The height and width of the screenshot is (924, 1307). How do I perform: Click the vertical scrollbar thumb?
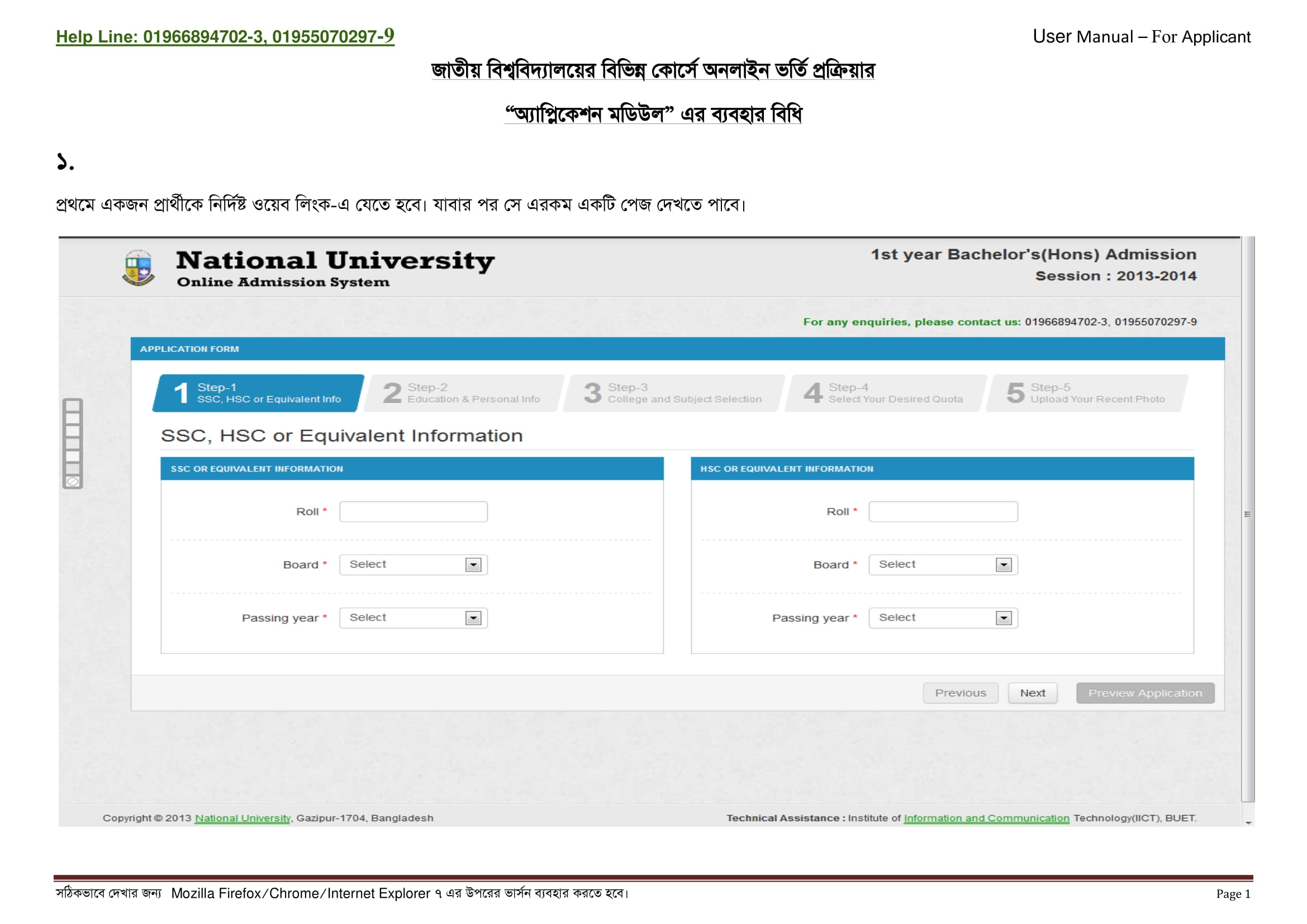pyautogui.click(x=1248, y=519)
